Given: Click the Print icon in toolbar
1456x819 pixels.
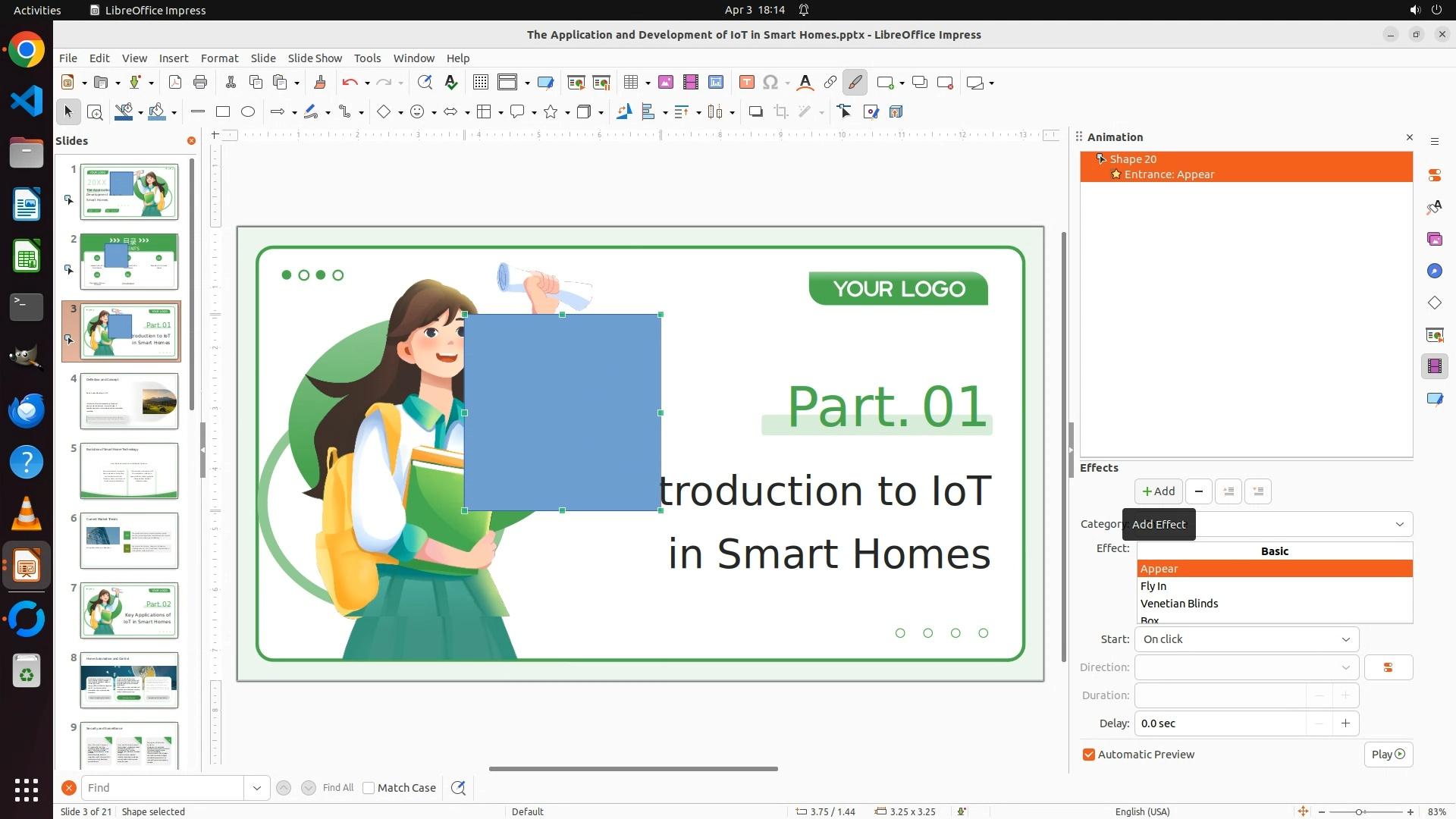Looking at the screenshot, I should pos(200,83).
